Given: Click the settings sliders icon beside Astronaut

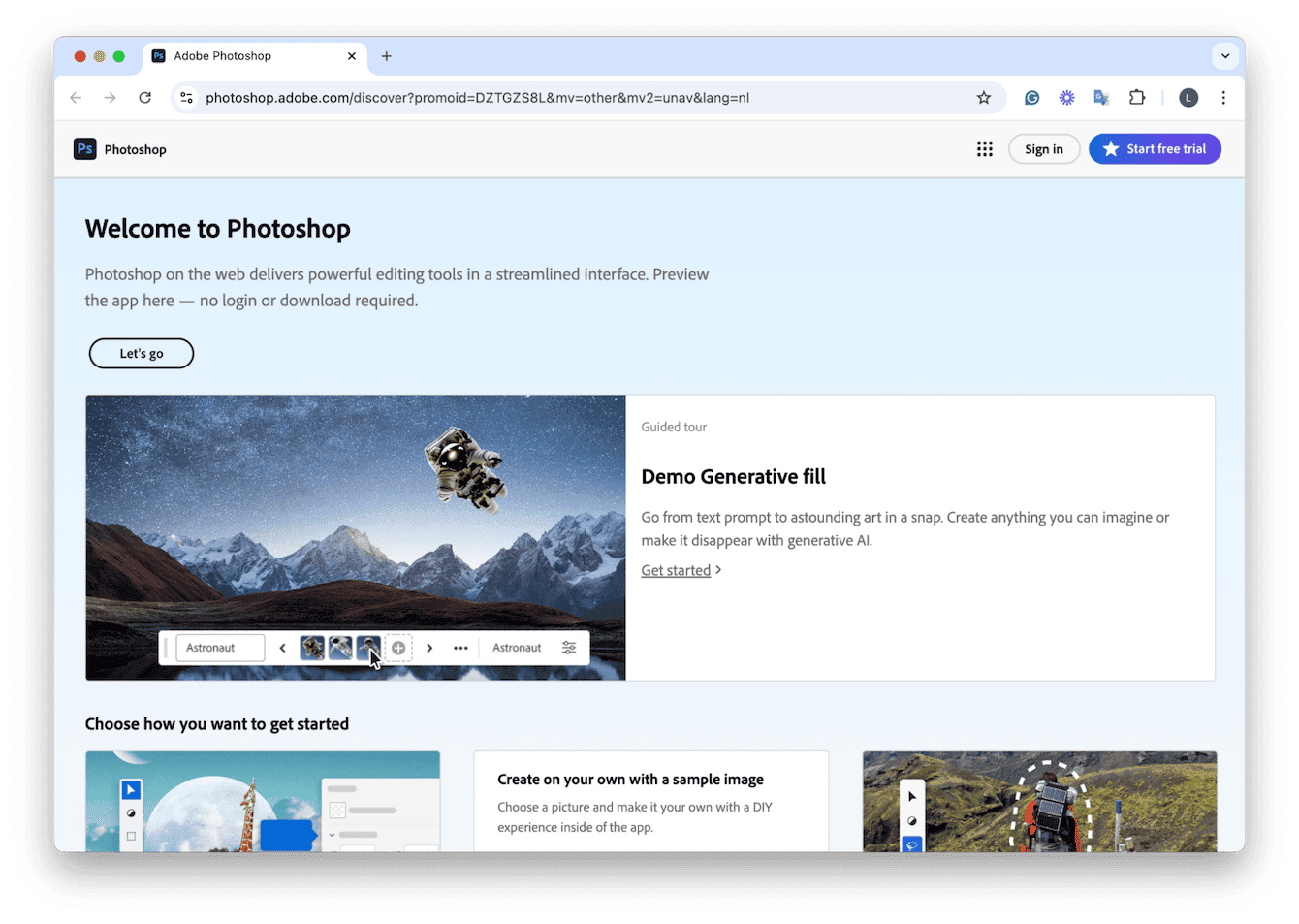Looking at the screenshot, I should coord(569,647).
